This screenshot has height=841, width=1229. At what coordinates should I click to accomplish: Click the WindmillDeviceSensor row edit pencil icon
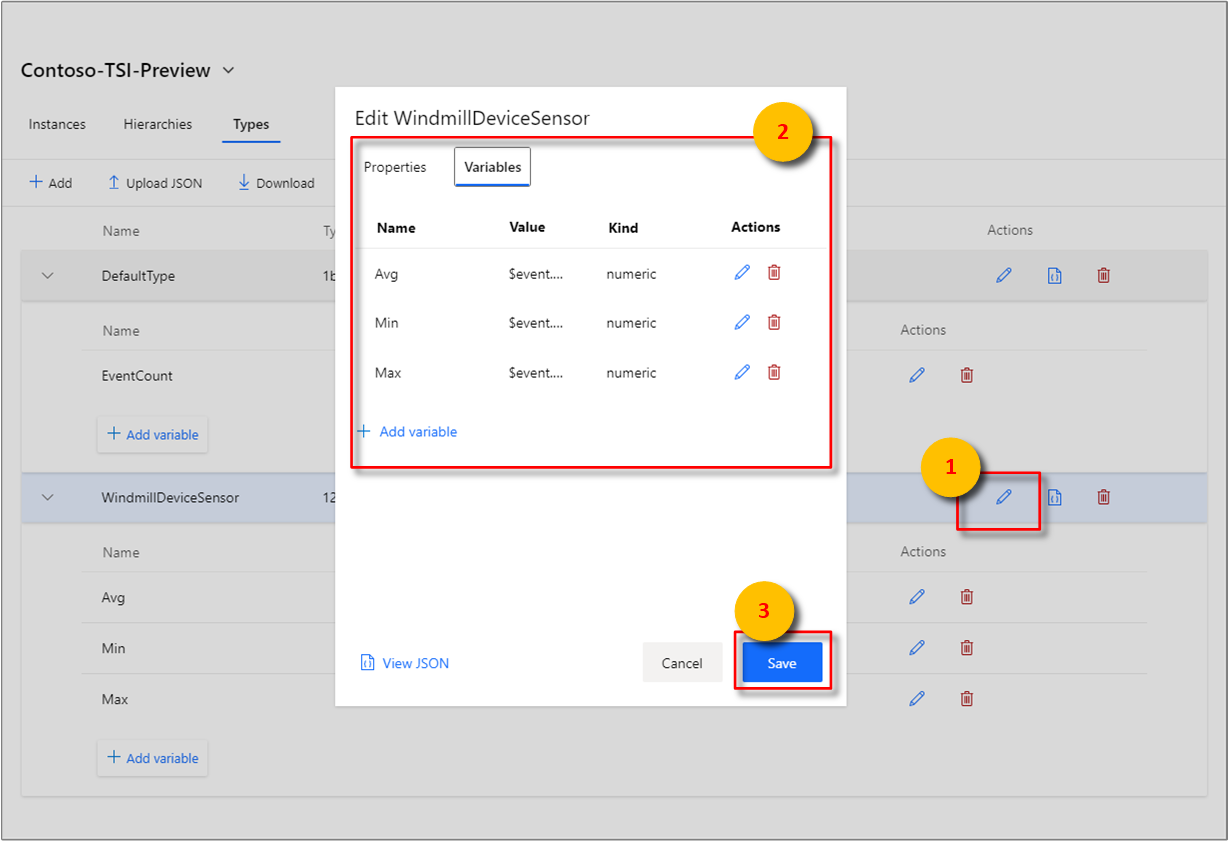coord(1004,497)
